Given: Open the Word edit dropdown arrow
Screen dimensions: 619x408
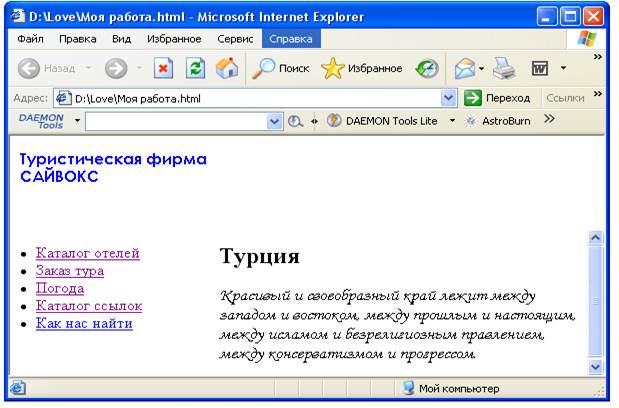Looking at the screenshot, I should click(563, 68).
